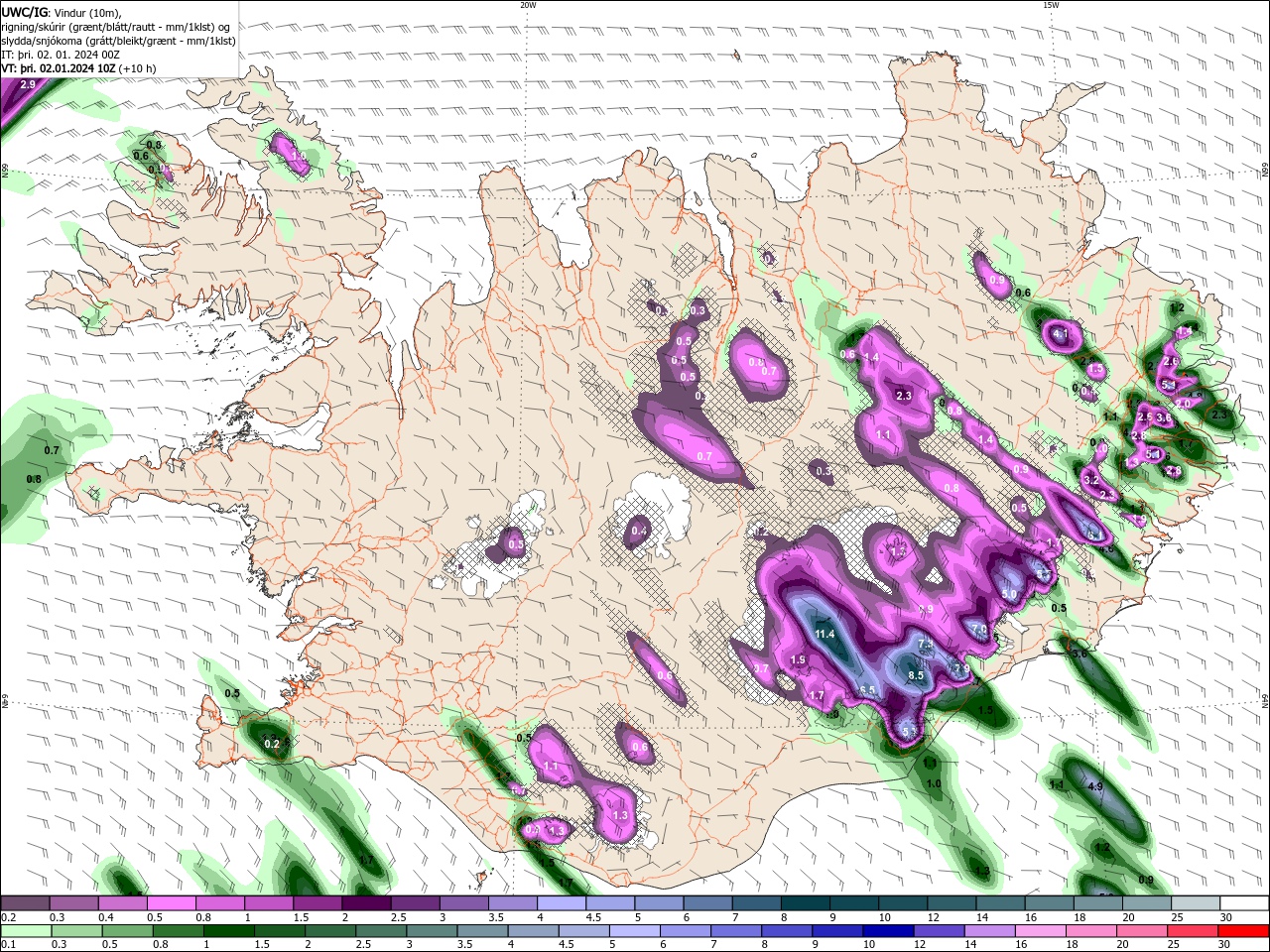Select bottom legend bright red swatch labeled 30
Screen dimensions: 1270x952
(x=1244, y=931)
